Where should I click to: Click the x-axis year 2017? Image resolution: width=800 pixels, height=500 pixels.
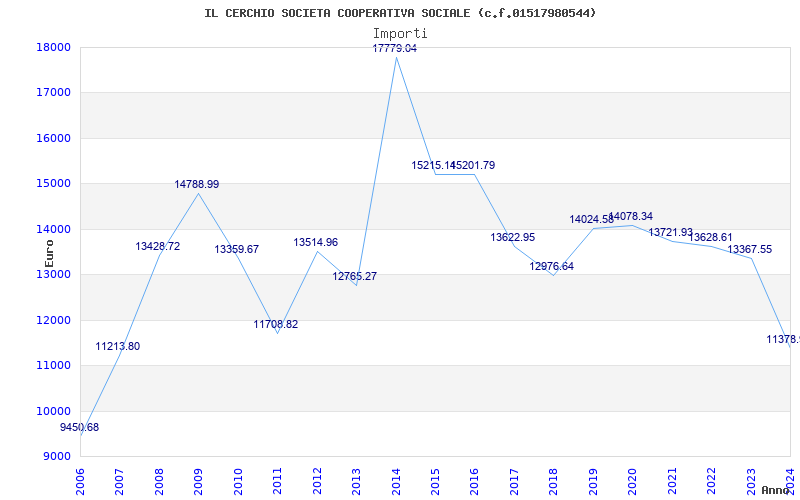(514, 481)
